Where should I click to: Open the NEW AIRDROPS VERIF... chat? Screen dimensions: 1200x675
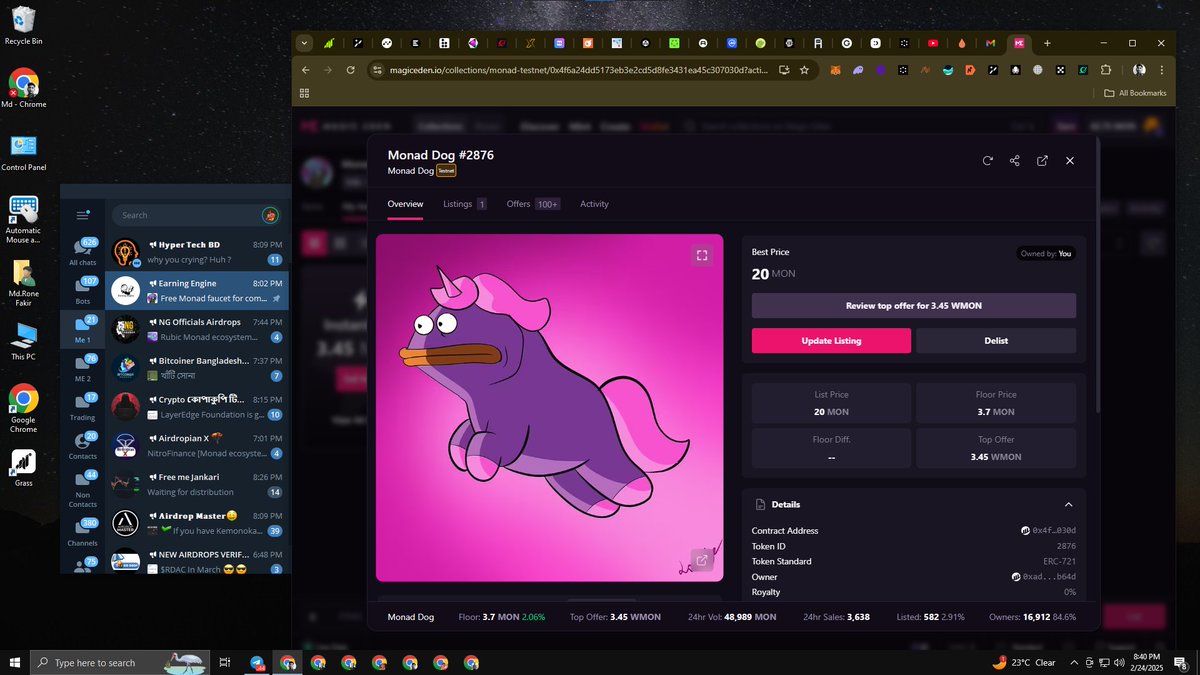point(197,561)
